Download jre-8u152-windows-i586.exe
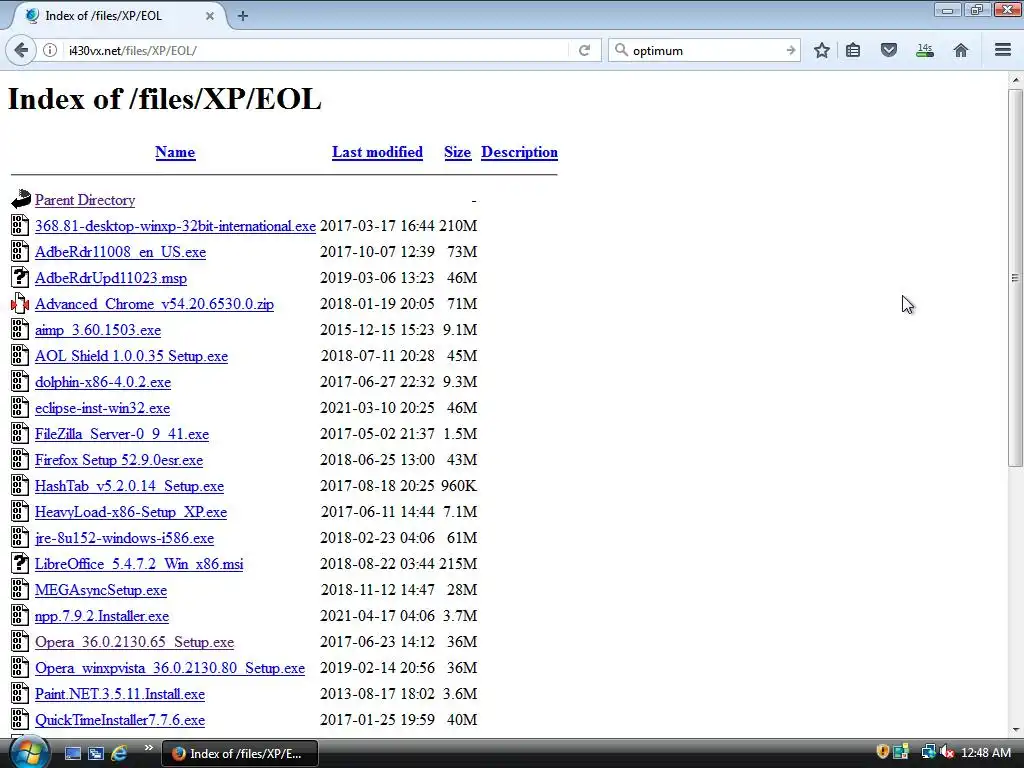 pos(125,538)
